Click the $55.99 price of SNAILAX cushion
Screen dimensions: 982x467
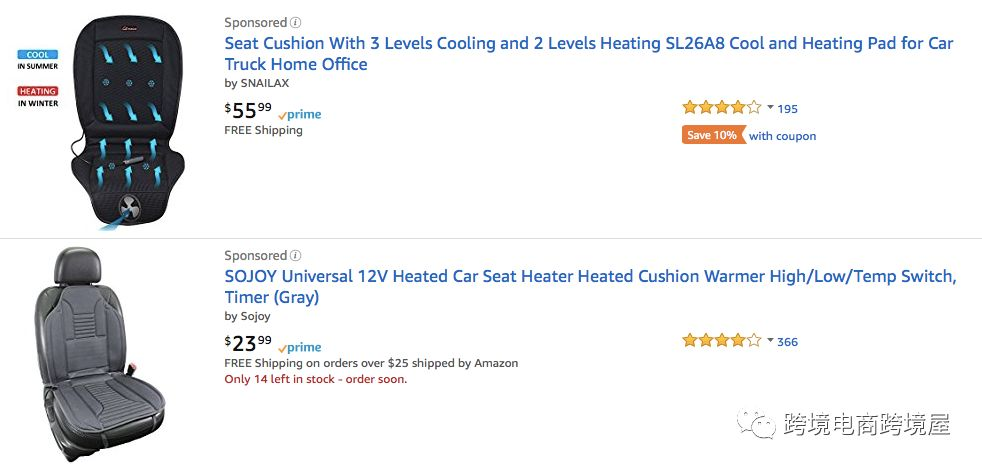(248, 111)
